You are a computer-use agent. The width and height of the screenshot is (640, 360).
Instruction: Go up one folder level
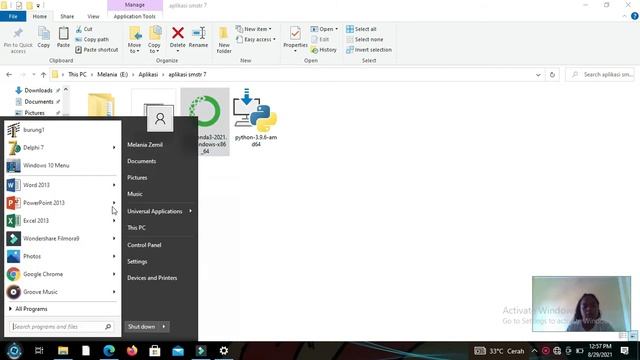tap(43, 75)
